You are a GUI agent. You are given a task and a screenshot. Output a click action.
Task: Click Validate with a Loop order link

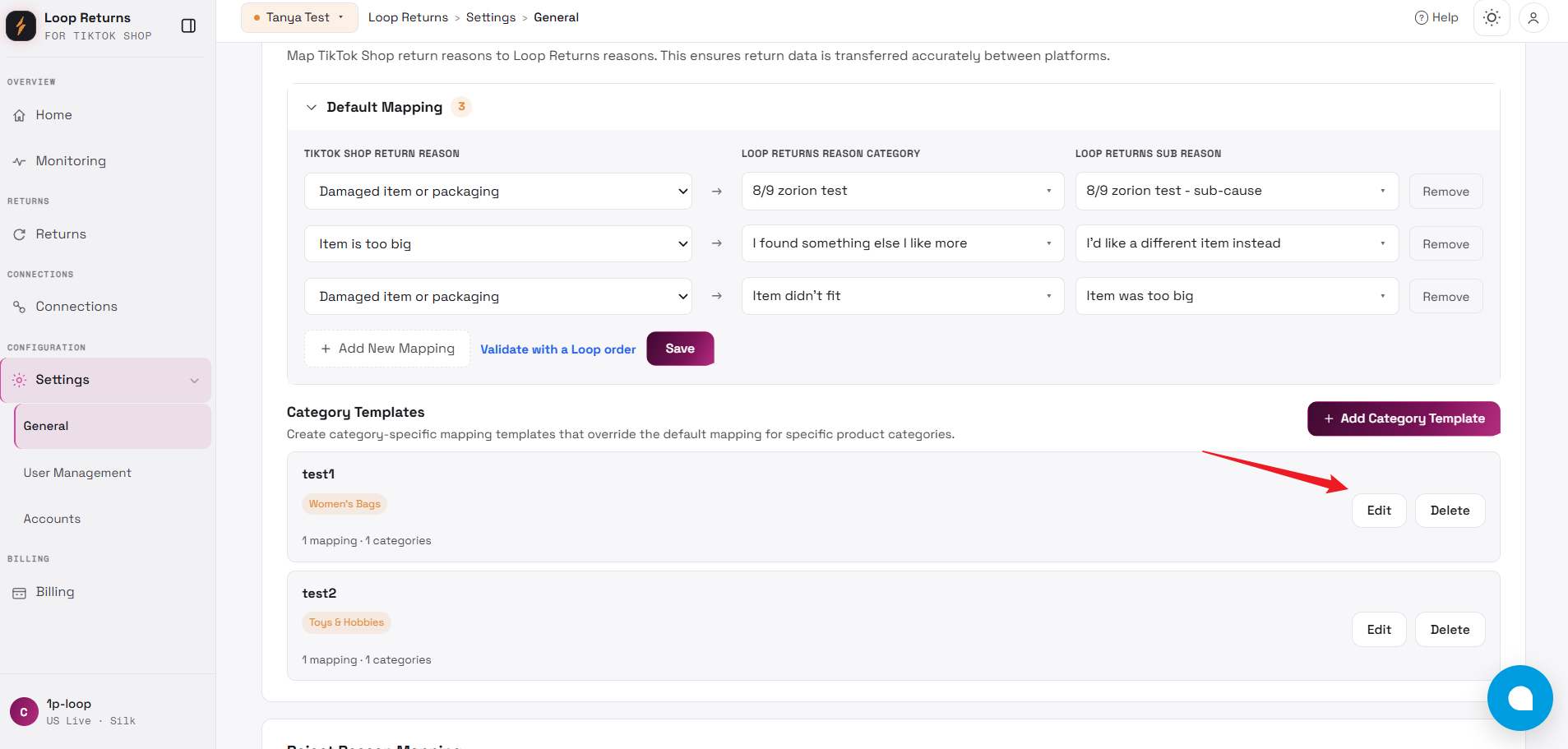click(x=558, y=349)
